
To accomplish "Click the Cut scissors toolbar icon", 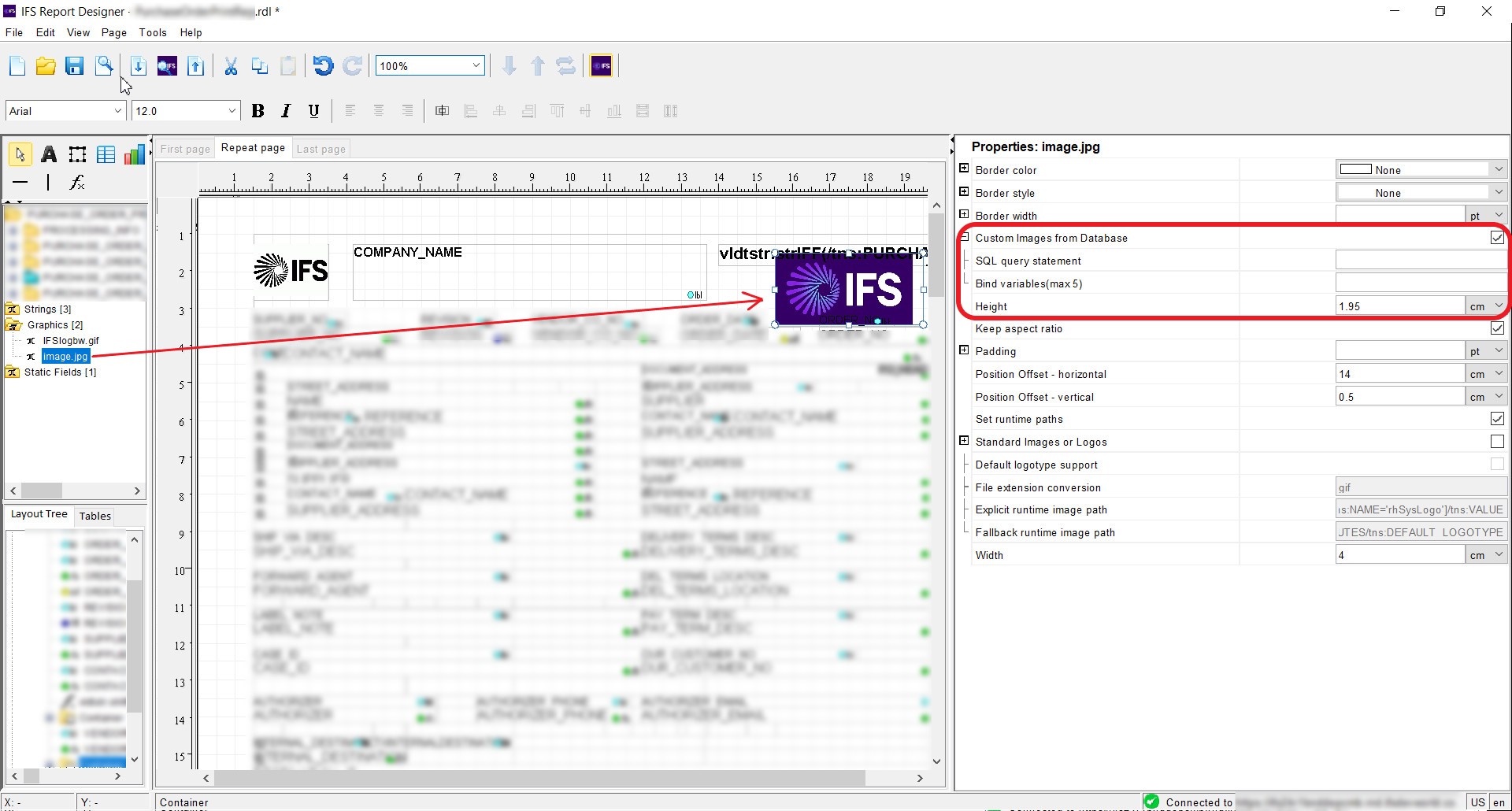I will [x=230, y=66].
